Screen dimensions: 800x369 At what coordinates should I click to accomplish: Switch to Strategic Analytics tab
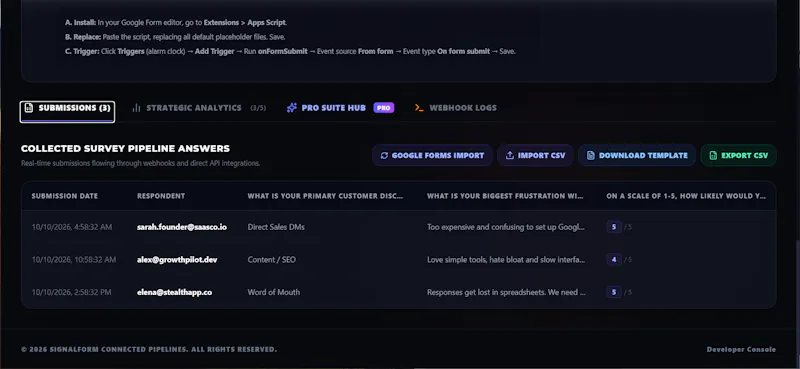[198, 108]
